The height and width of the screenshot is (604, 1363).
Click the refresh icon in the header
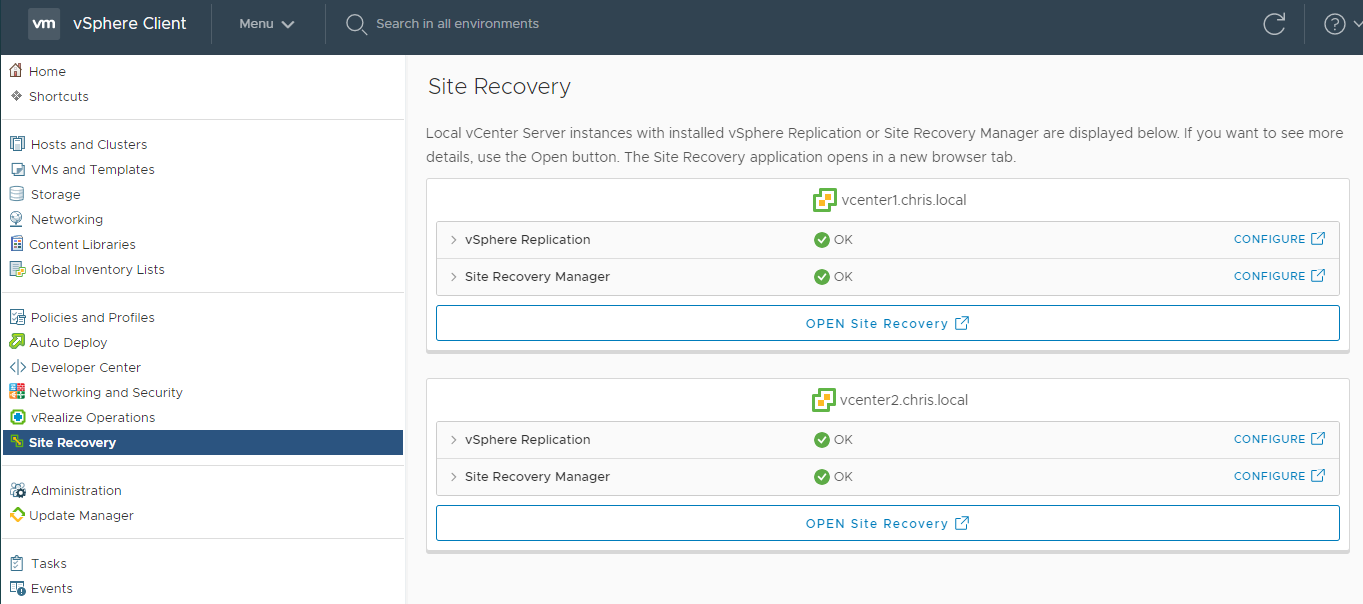[1274, 24]
